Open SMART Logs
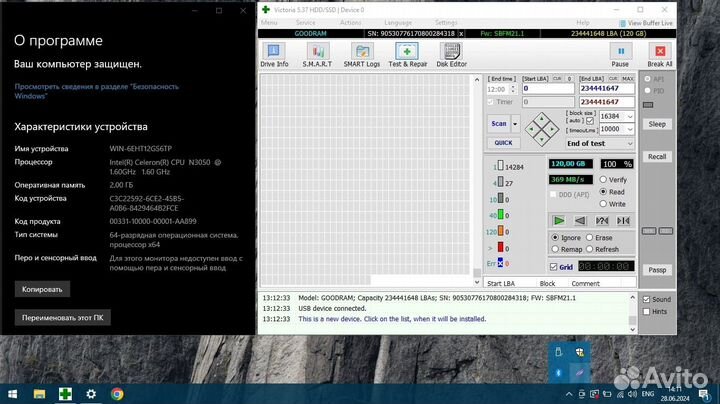This screenshot has height=404, width=720. click(361, 56)
